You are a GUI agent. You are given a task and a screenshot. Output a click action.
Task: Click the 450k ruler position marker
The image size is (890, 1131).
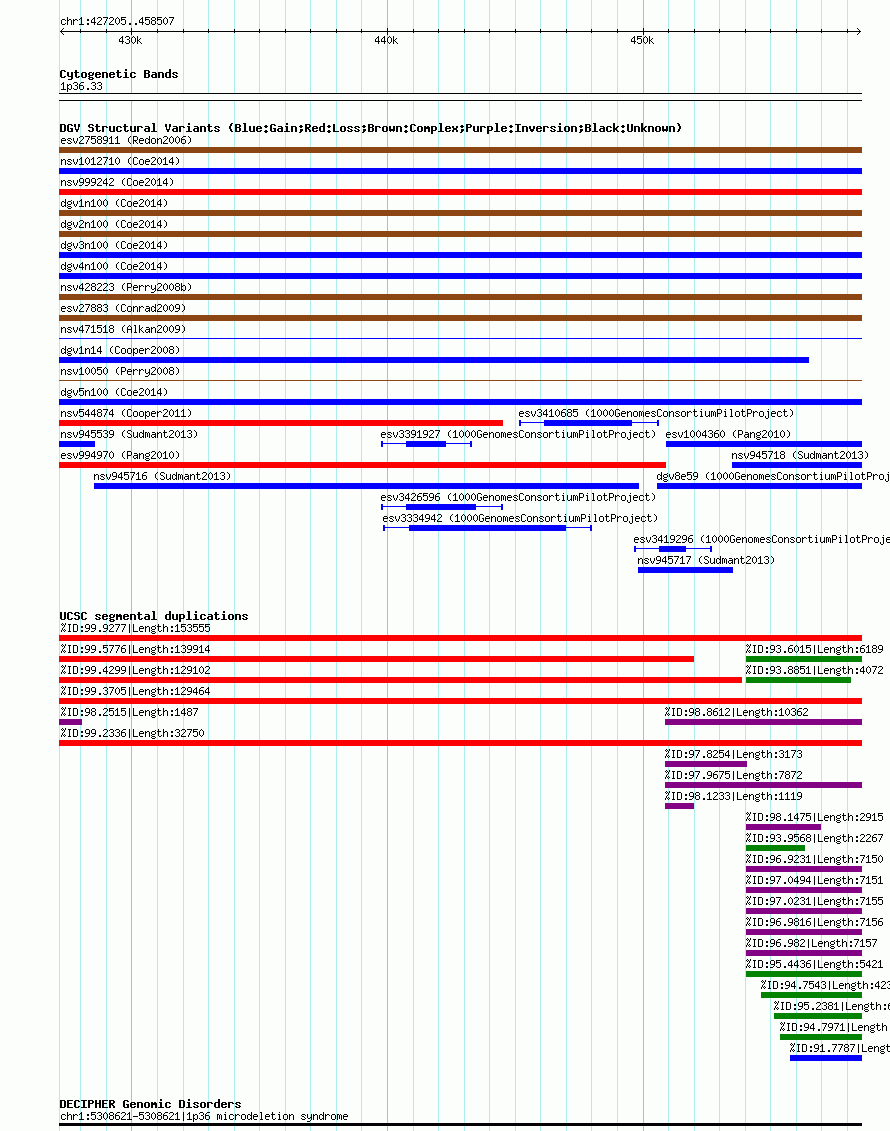click(642, 40)
